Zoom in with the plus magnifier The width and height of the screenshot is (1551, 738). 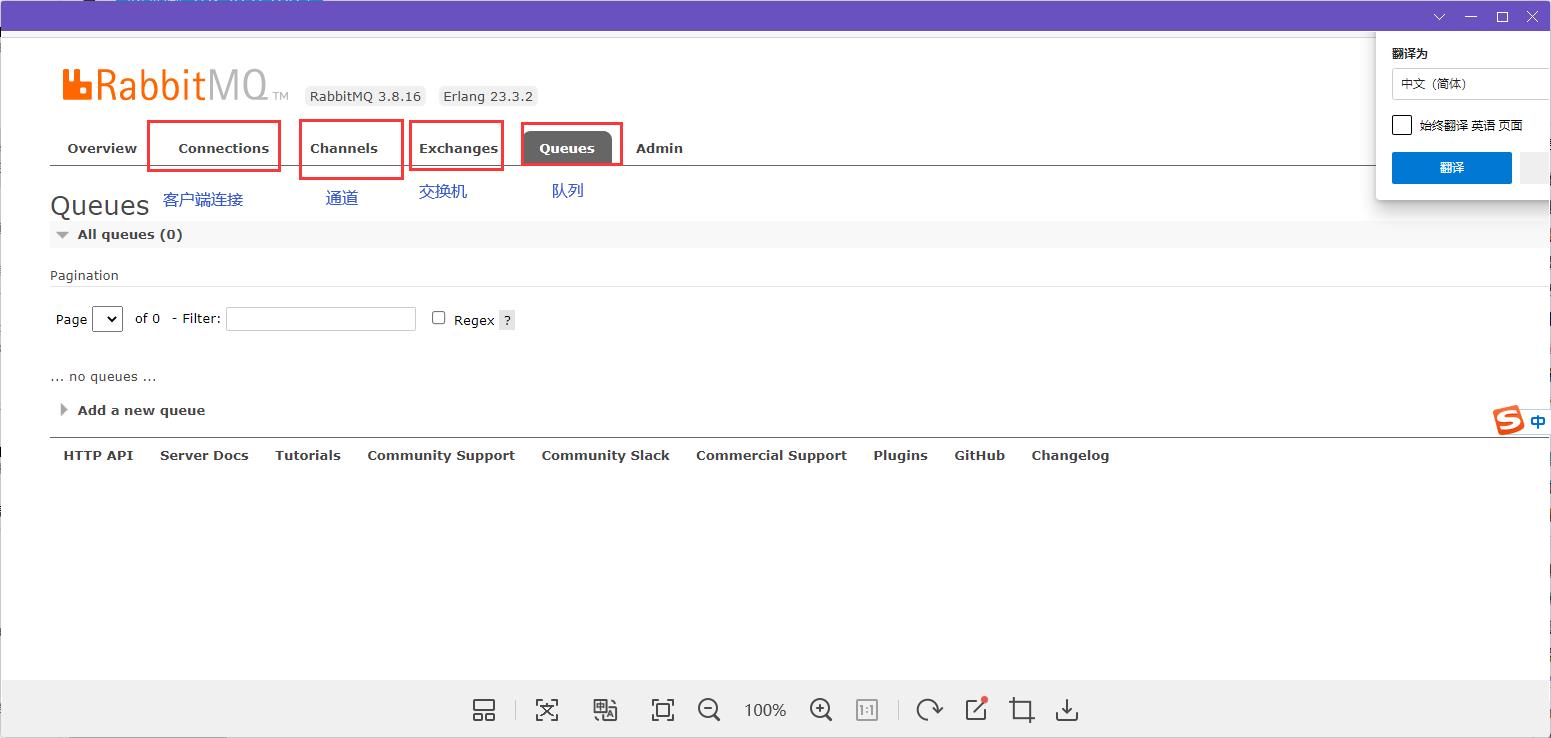click(x=821, y=710)
